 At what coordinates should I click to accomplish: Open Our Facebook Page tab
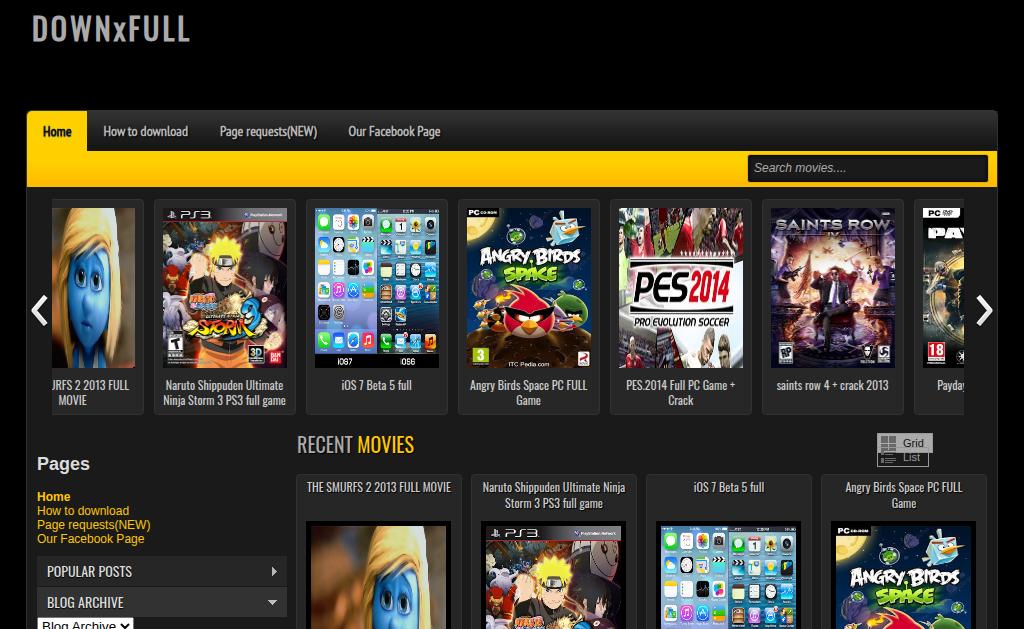pos(394,131)
